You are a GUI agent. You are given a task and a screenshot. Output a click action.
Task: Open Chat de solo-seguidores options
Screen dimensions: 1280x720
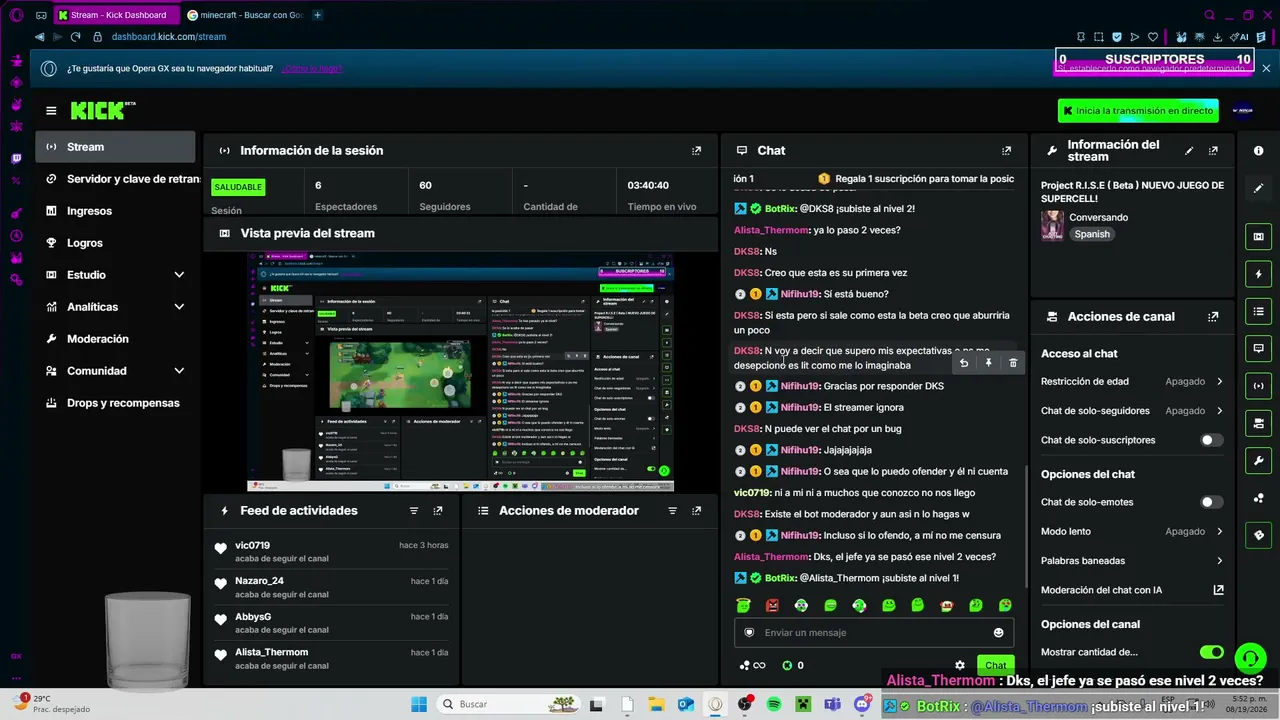point(1132,411)
